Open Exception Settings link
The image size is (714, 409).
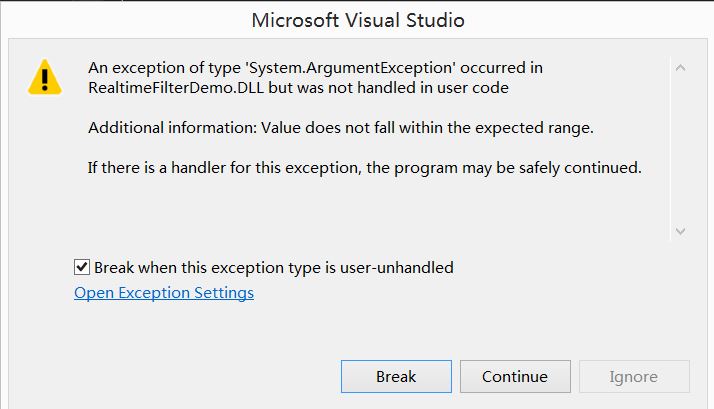164,293
